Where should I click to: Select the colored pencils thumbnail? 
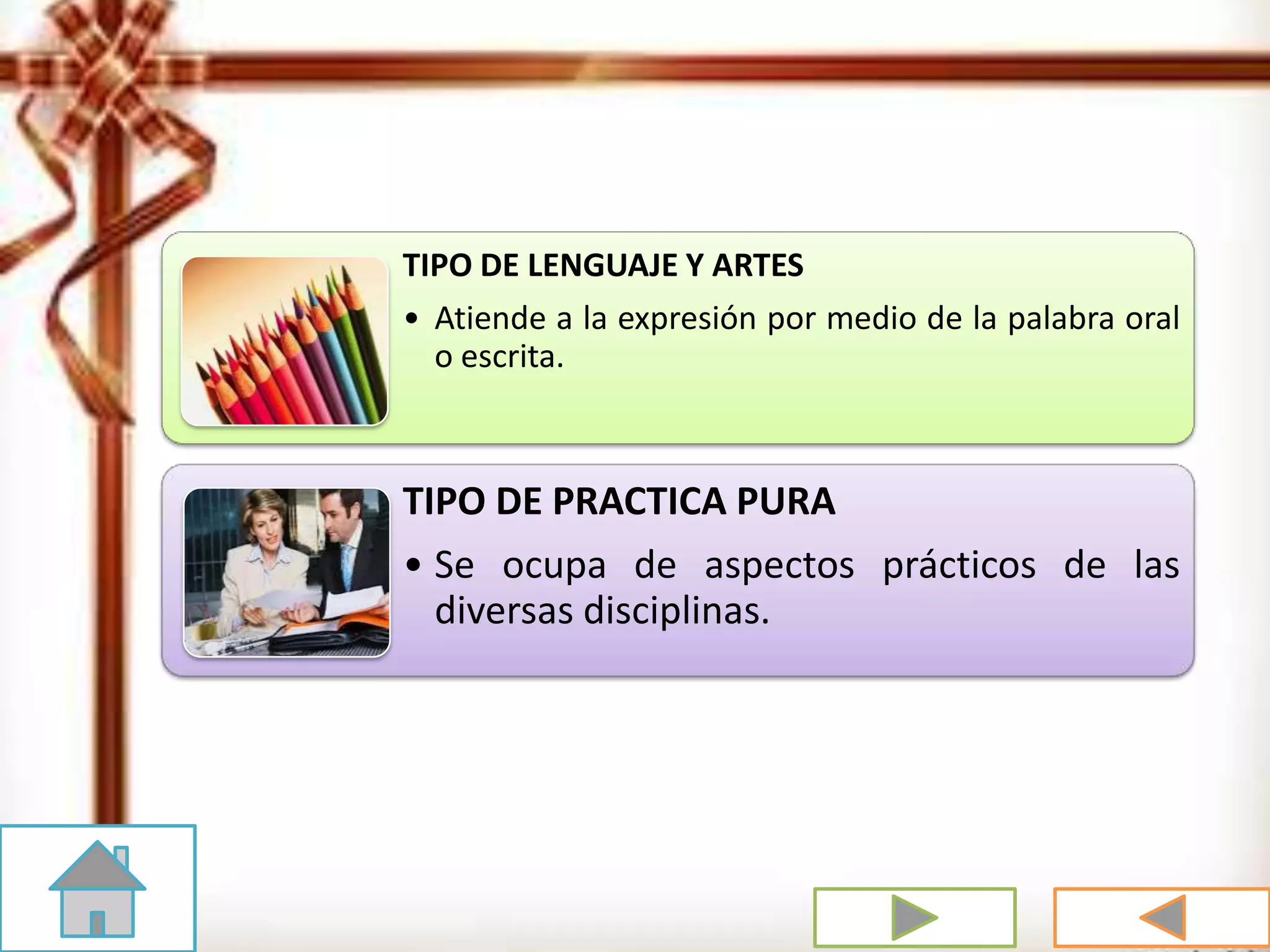pos(285,341)
